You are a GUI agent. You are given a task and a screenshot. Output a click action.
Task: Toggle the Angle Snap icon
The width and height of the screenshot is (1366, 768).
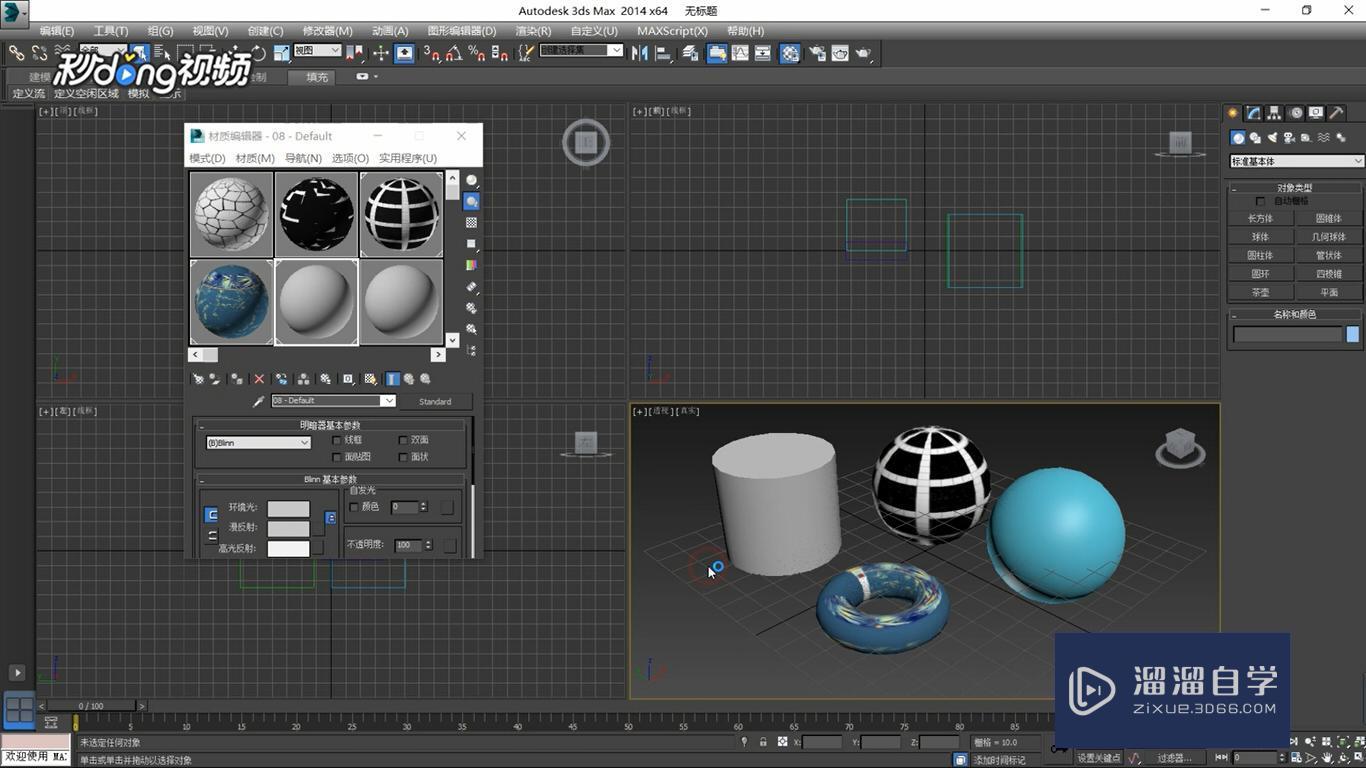tap(454, 53)
